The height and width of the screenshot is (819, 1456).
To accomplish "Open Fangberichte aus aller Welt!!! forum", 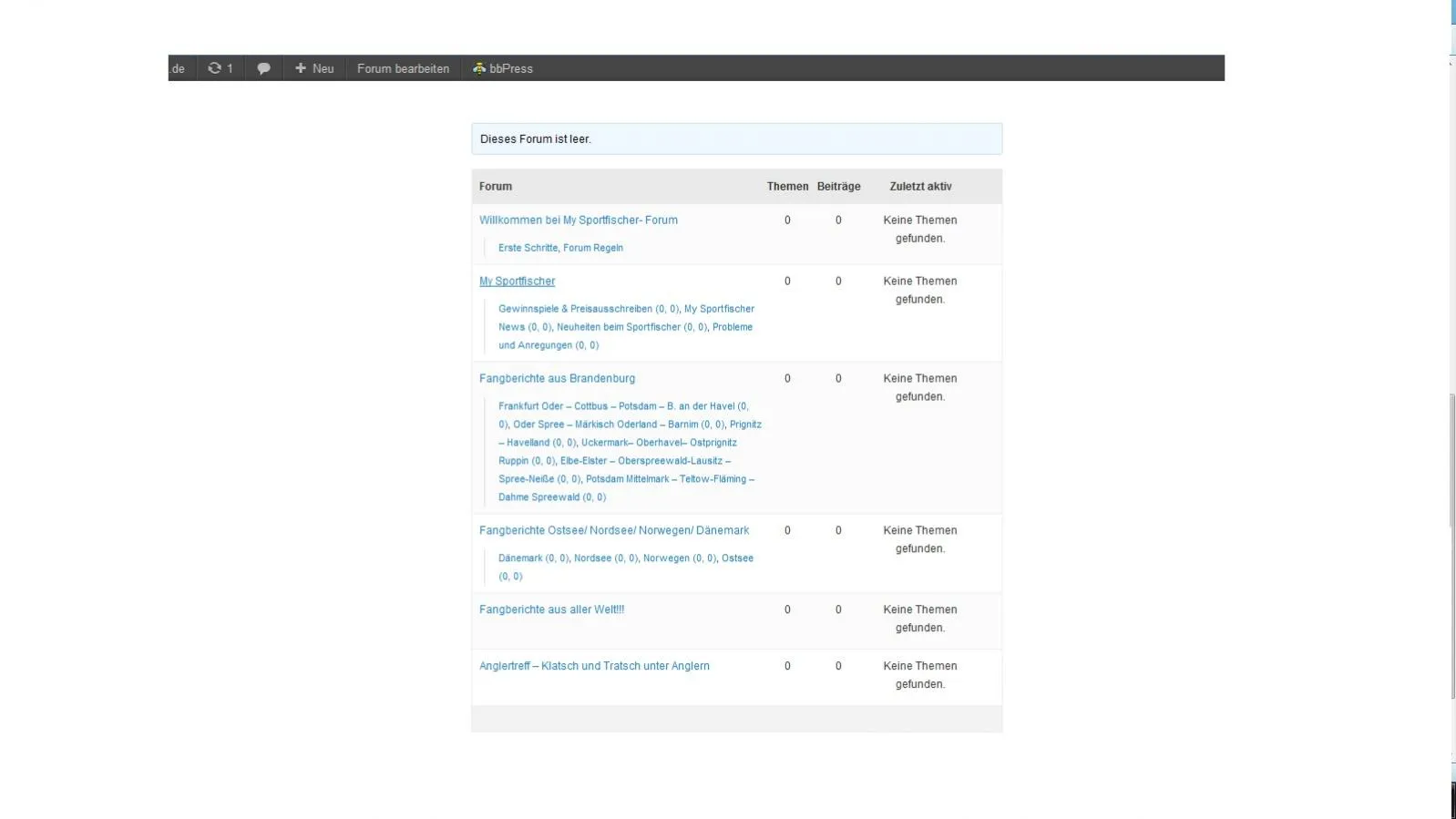I will tap(552, 610).
